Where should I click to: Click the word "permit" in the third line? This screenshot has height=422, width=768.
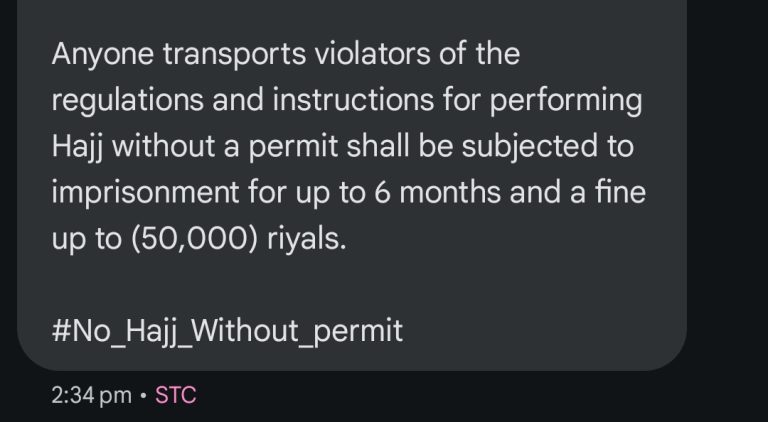(293, 147)
